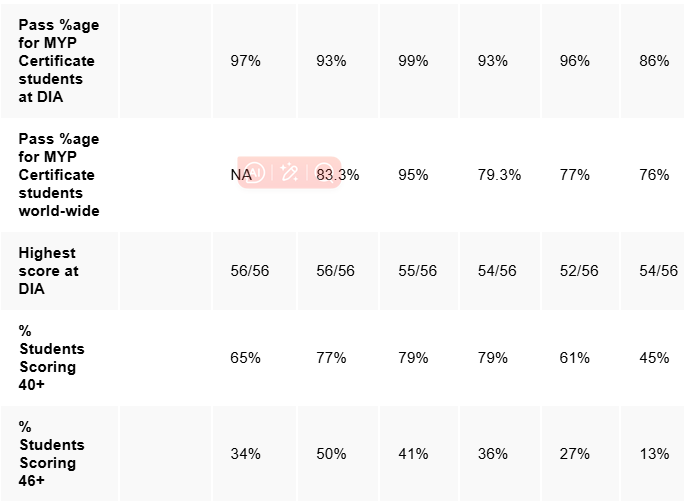This screenshot has height=501, width=694.
Task: Select the 50% scoring 46+ cell
Action: (x=331, y=454)
